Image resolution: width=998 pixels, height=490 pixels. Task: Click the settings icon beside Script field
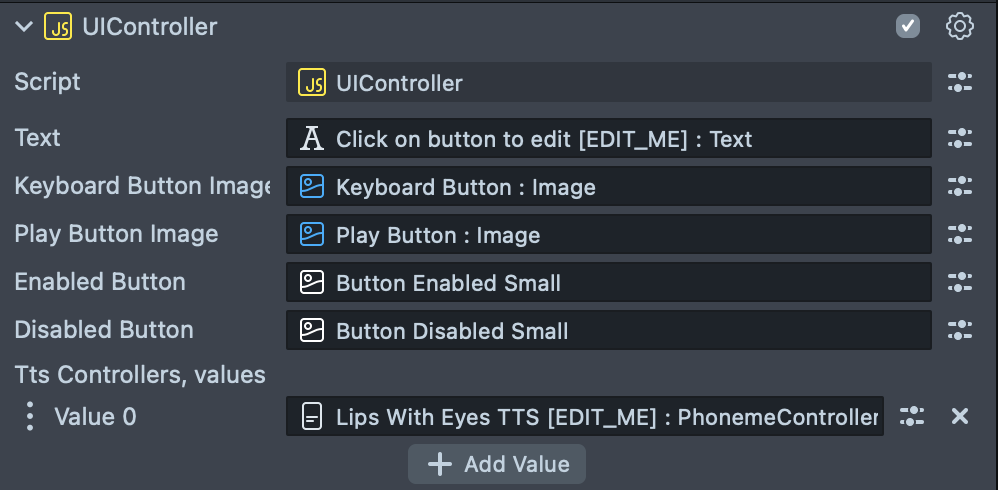[960, 83]
